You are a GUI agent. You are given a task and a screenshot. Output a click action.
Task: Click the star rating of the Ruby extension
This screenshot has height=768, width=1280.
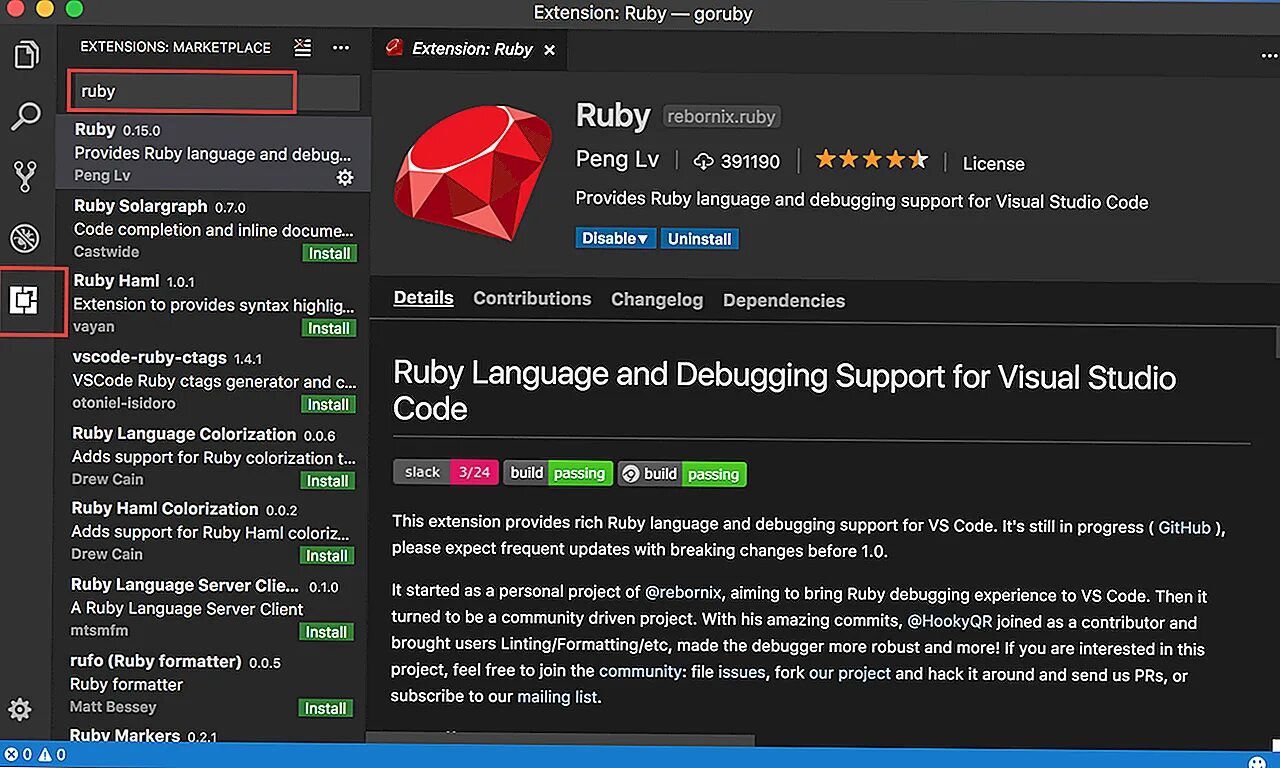pyautogui.click(x=871, y=160)
